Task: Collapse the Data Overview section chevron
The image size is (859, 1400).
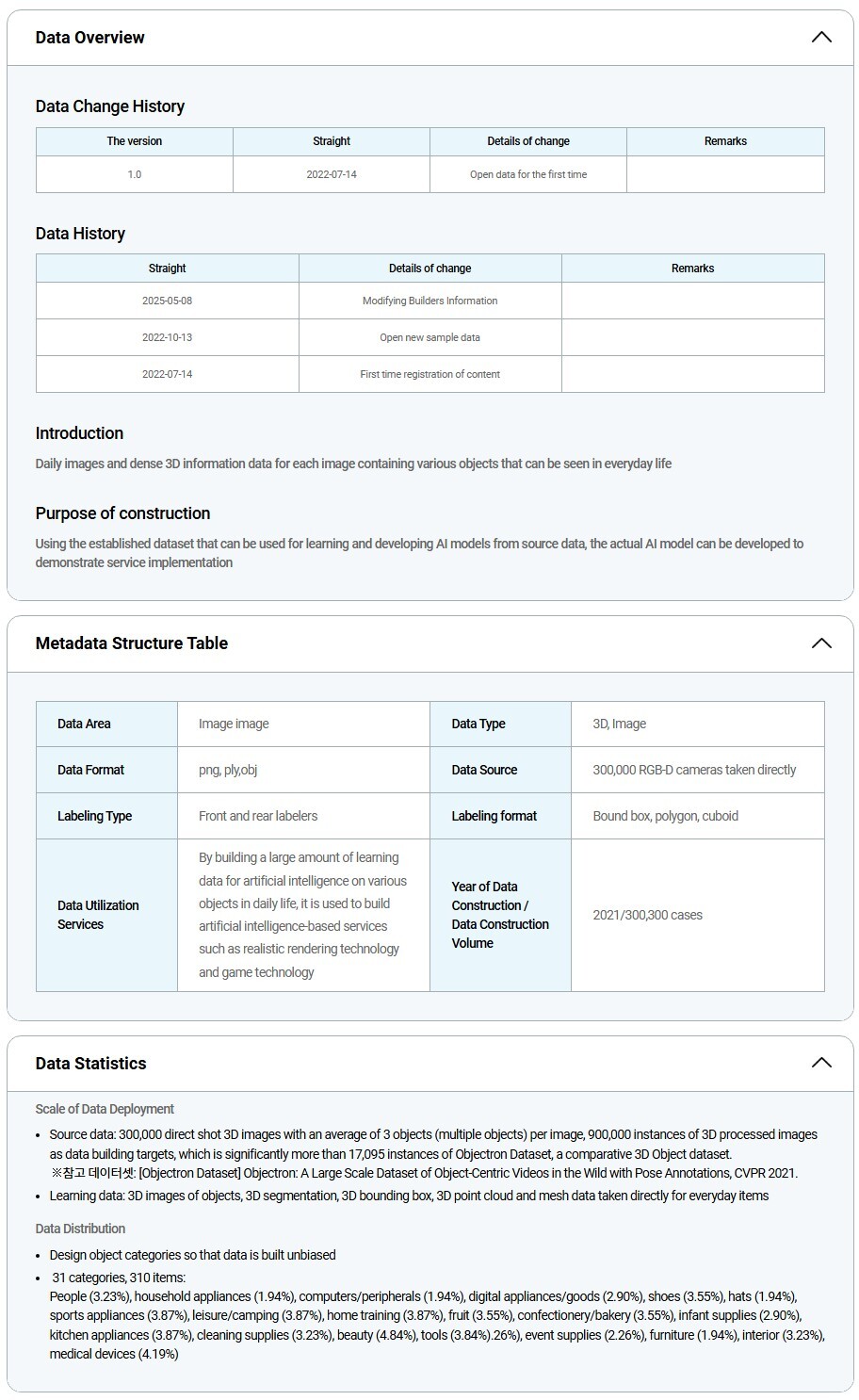Action: click(x=820, y=38)
